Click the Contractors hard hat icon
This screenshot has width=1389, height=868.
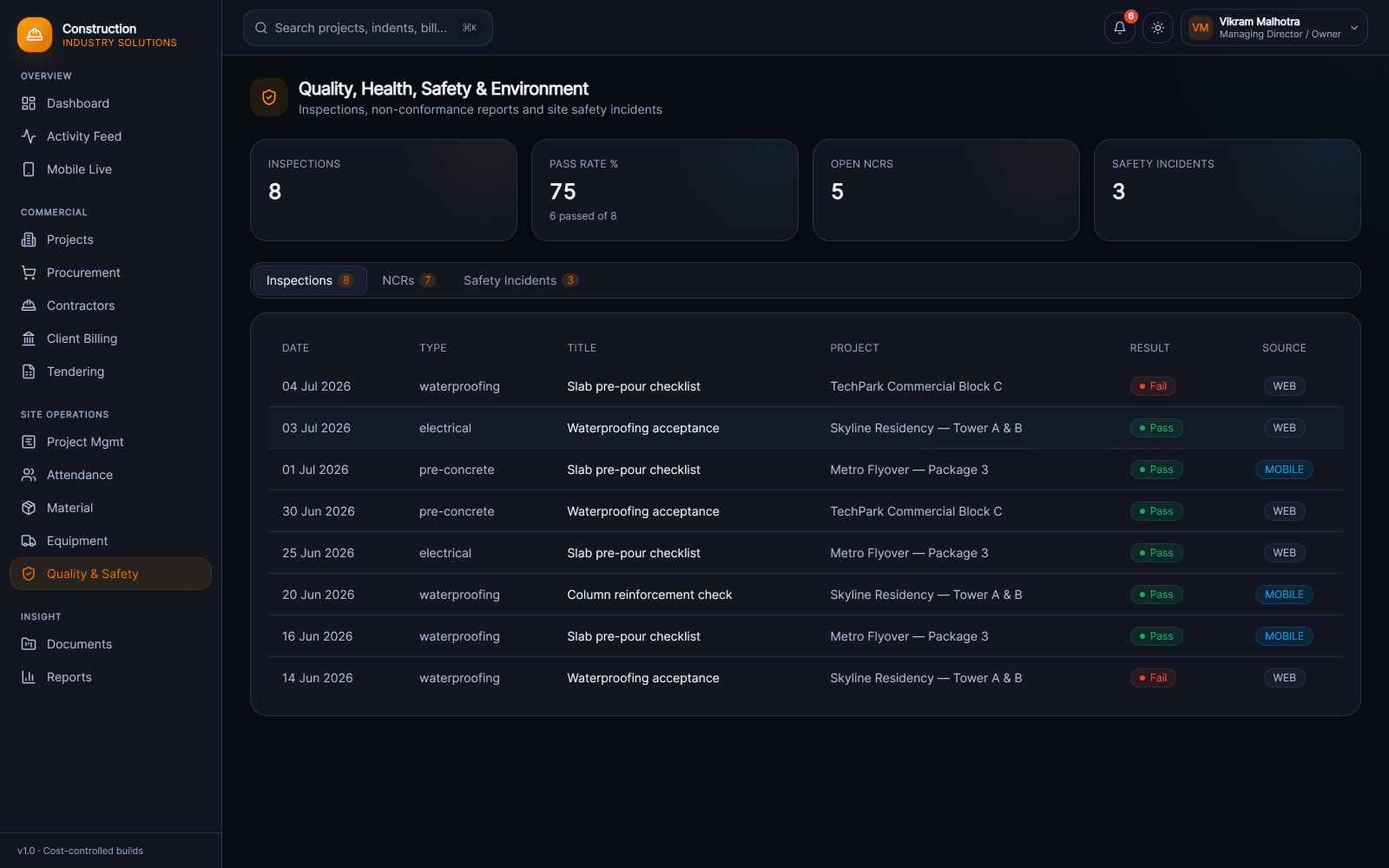pyautogui.click(x=29, y=306)
